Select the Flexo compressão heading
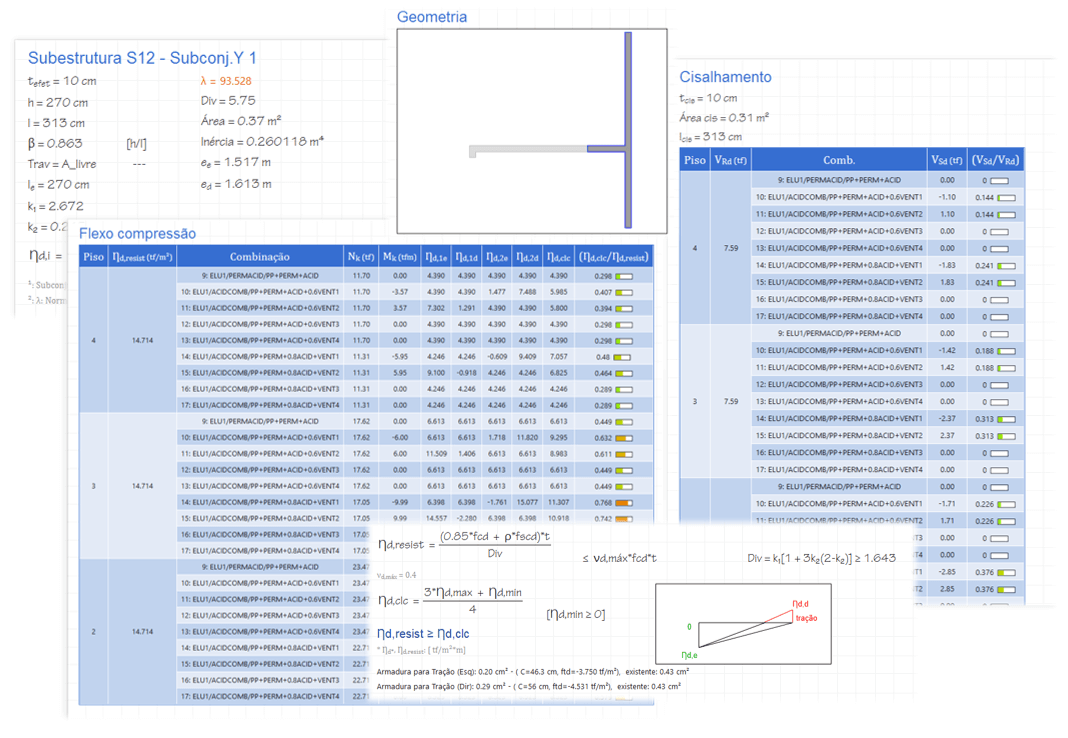The image size is (1068, 738). coord(137,233)
